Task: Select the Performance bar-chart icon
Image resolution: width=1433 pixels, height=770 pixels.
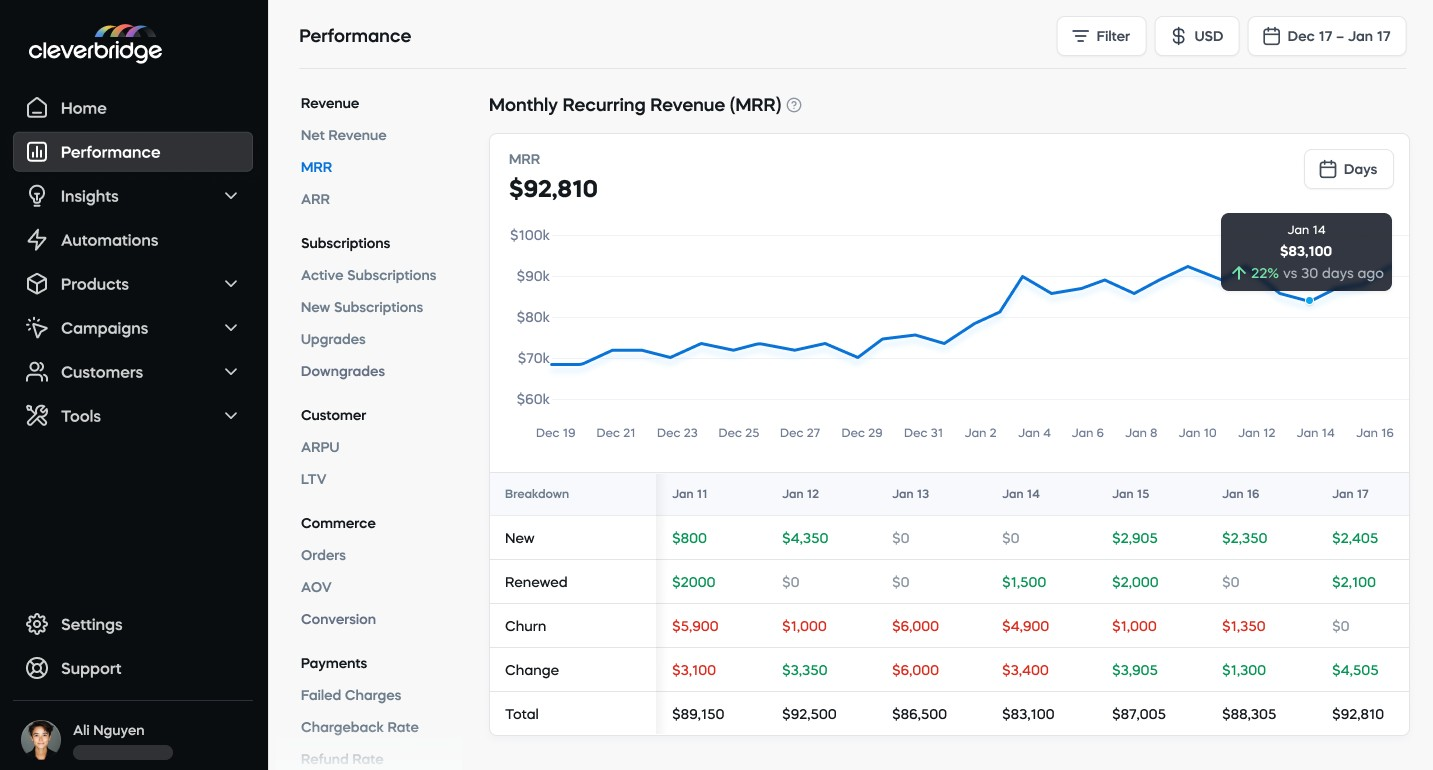Action: pos(36,151)
